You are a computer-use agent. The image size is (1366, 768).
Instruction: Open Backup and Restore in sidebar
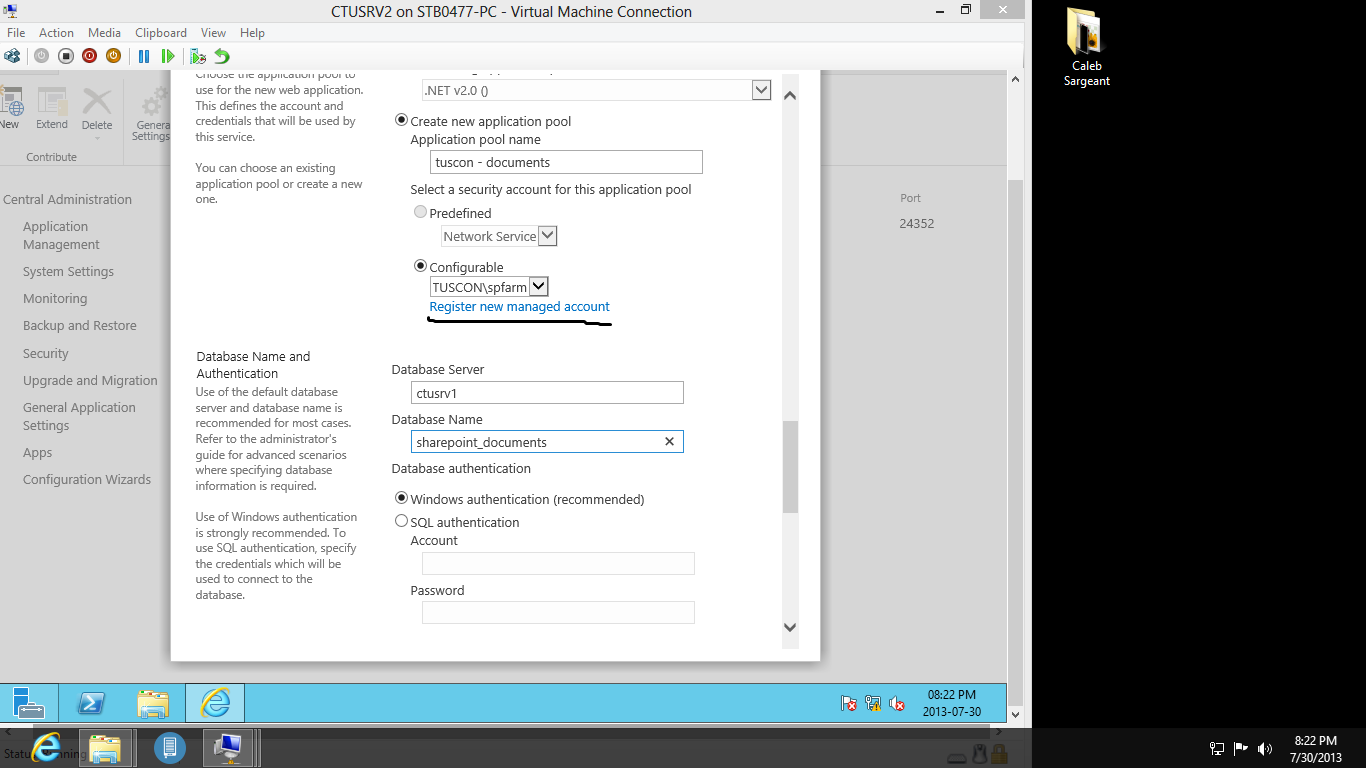[x=80, y=325]
